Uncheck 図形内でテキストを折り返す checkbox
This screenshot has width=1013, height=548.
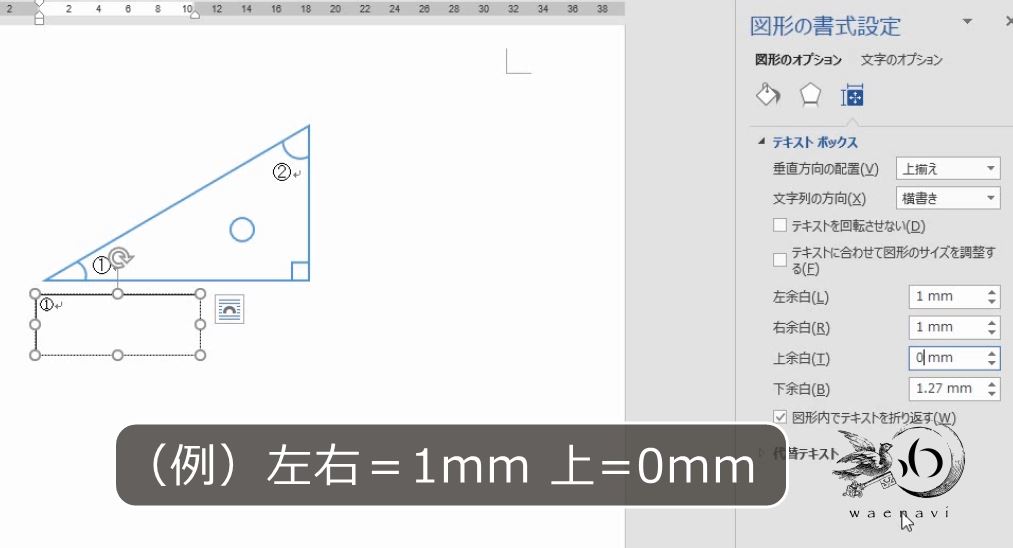(780, 417)
